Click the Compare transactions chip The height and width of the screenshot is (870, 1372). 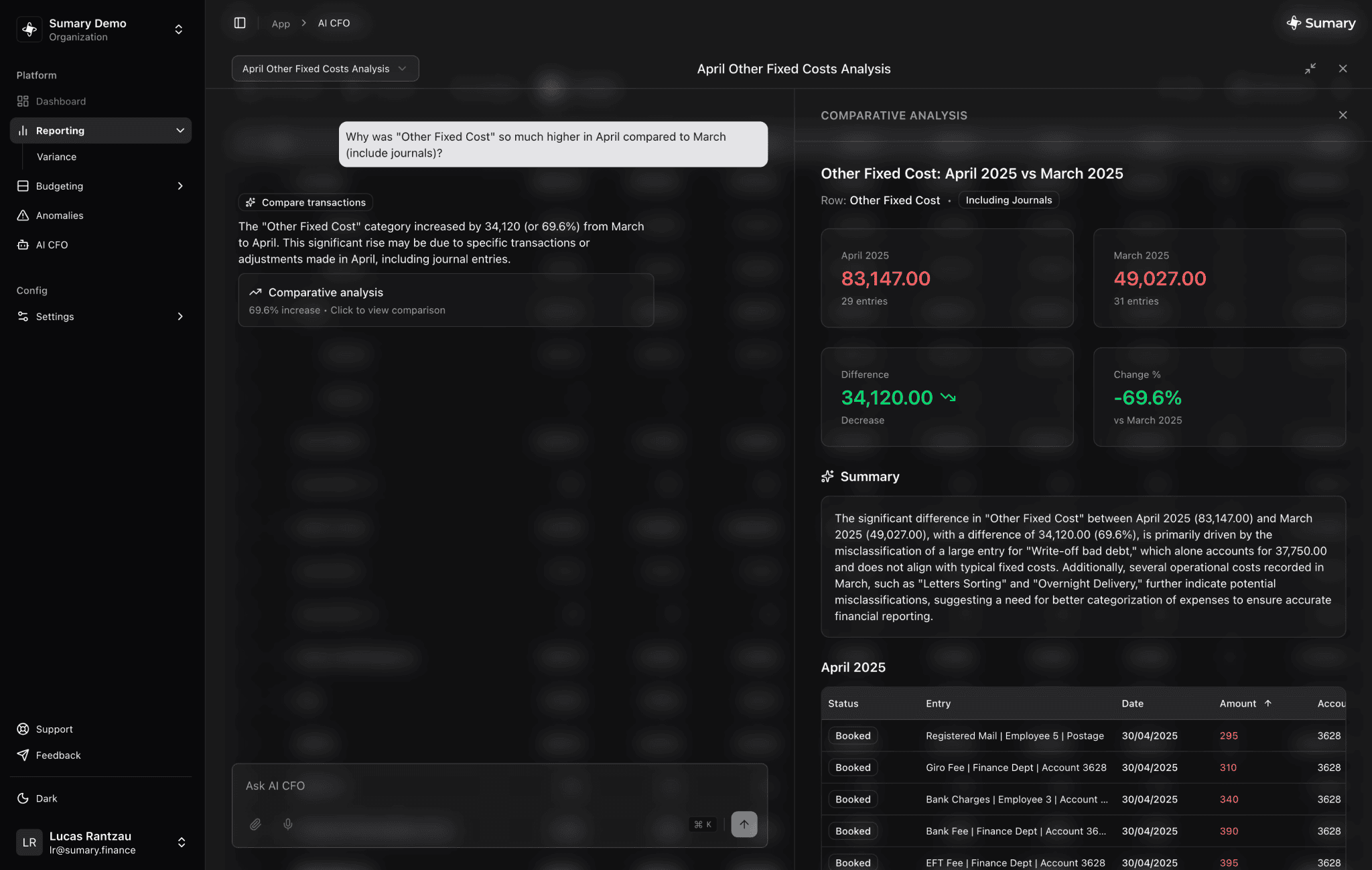coord(305,202)
